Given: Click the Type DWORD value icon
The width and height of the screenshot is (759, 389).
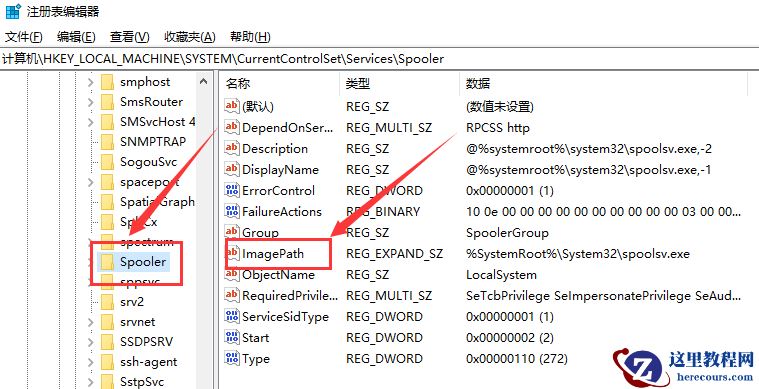Looking at the screenshot, I should [x=232, y=359].
